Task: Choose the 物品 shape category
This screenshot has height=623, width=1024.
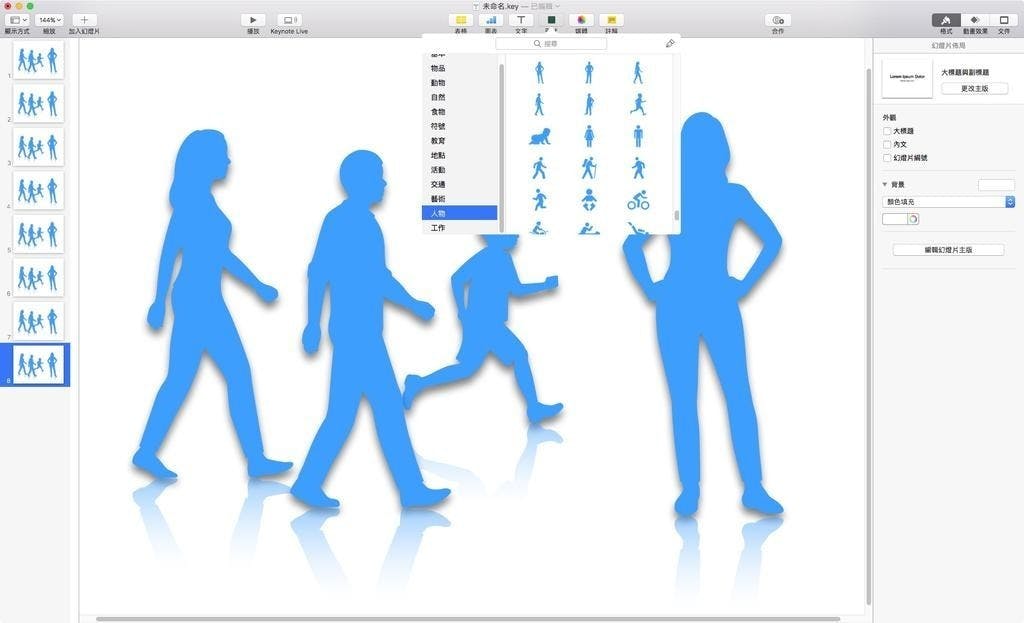Action: 460,68
